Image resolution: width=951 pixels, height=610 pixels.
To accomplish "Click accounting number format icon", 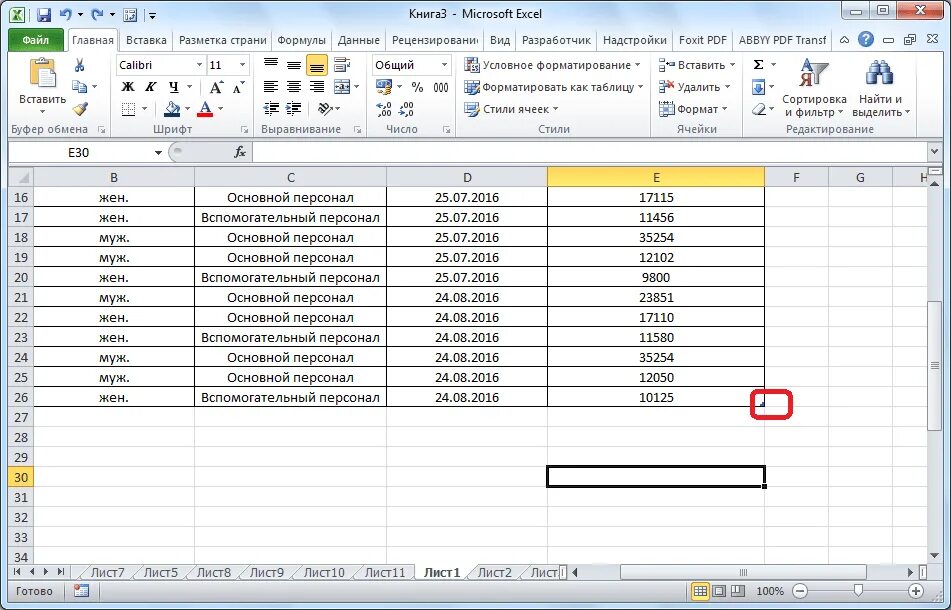I will [384, 87].
